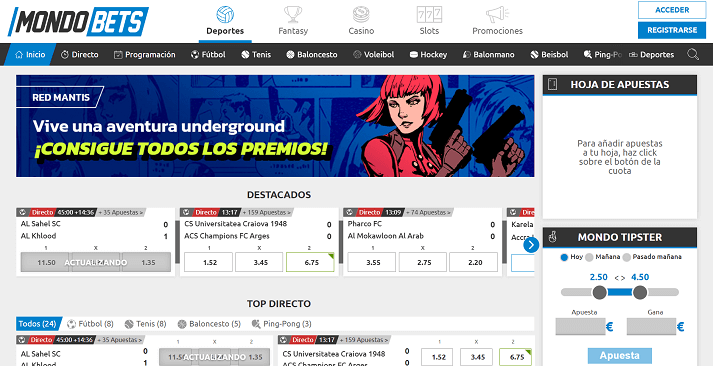Open Pharco FC match details
The image size is (713, 366).
point(365,224)
